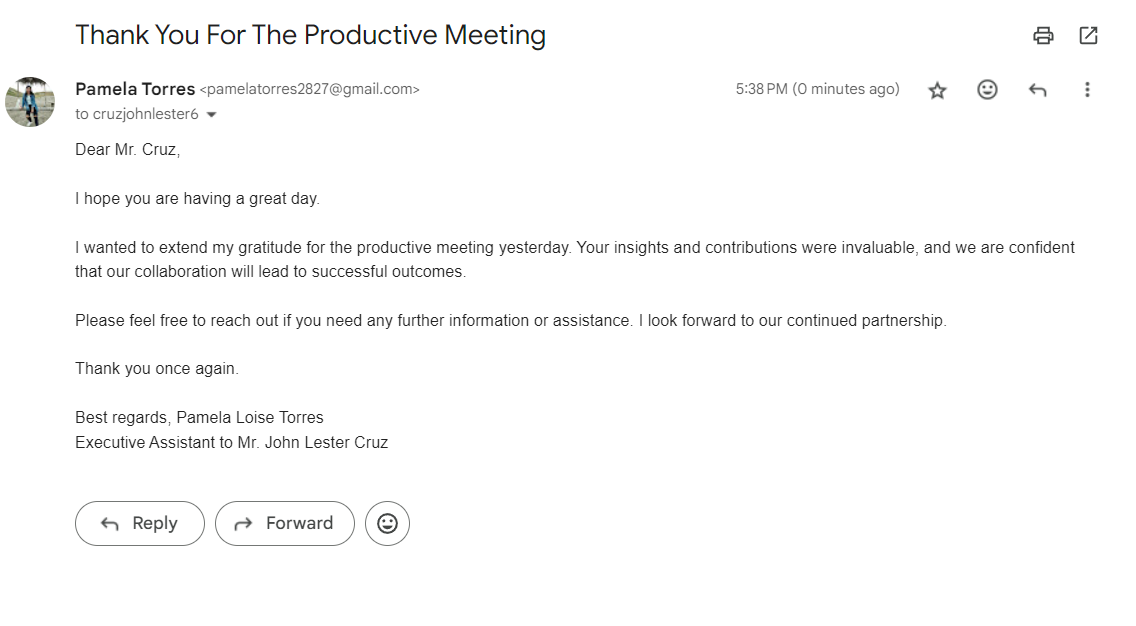Open the email in a new window
The height and width of the screenshot is (626, 1136).
pos(1088,36)
